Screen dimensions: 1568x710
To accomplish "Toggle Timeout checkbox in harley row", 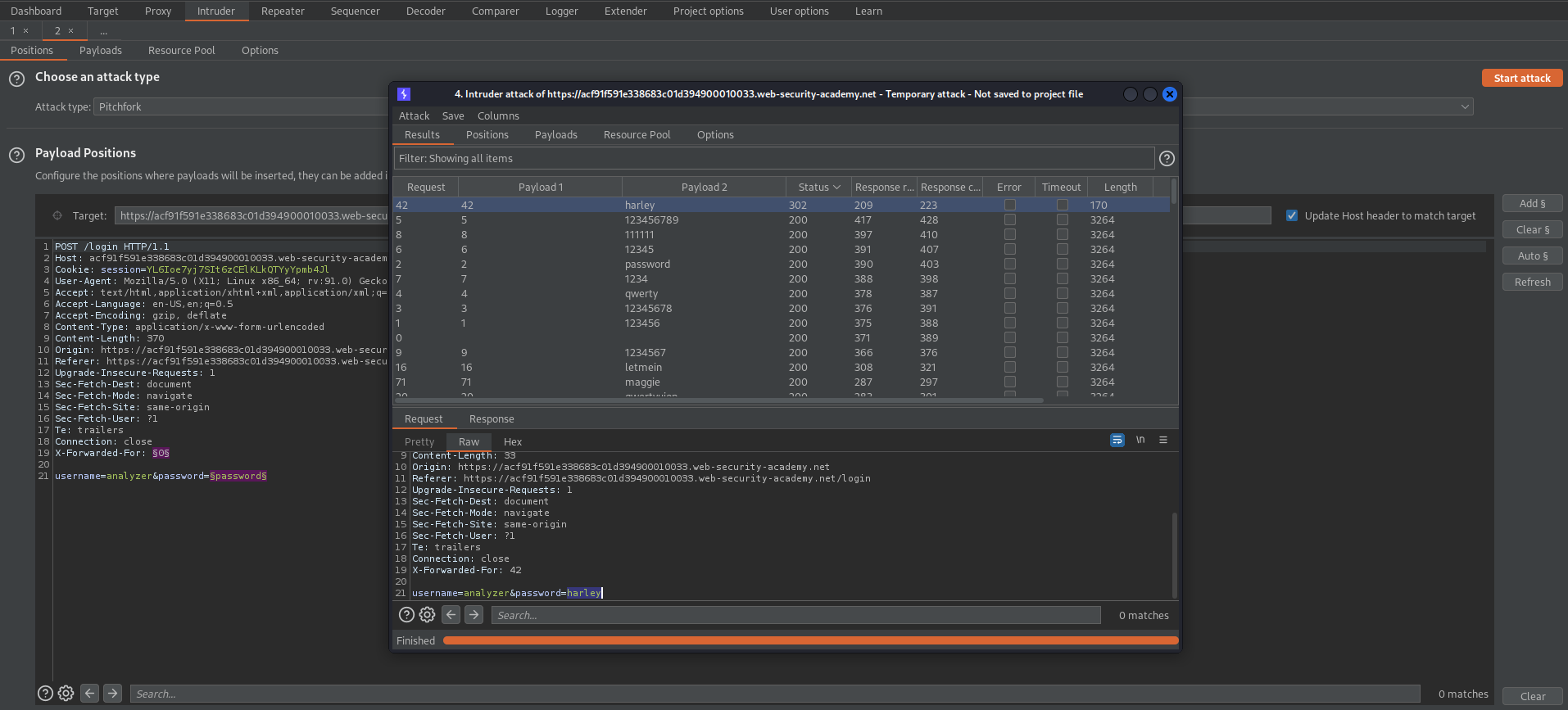I will (x=1062, y=205).
